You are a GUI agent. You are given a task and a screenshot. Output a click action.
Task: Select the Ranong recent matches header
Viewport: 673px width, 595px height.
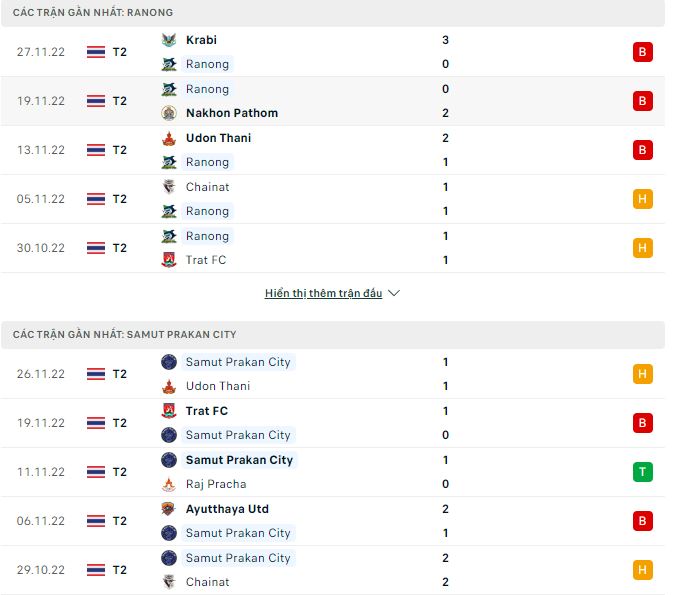click(x=93, y=12)
